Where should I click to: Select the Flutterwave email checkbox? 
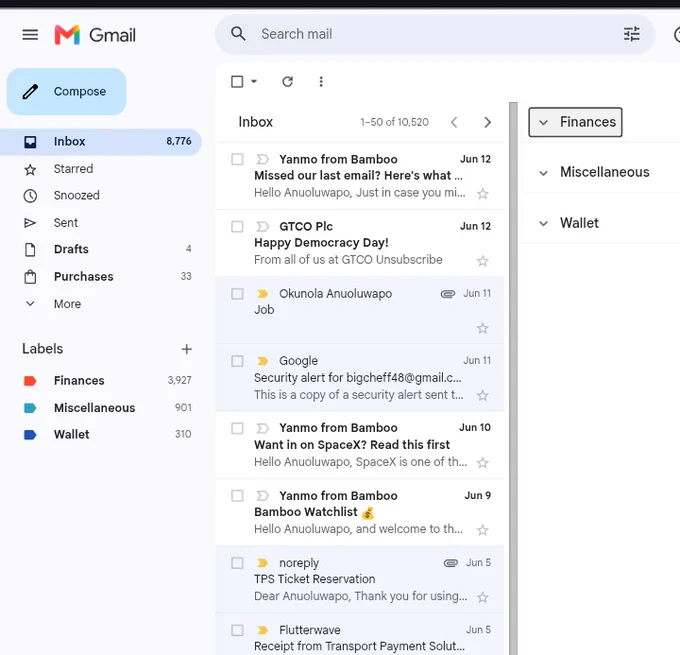237,630
